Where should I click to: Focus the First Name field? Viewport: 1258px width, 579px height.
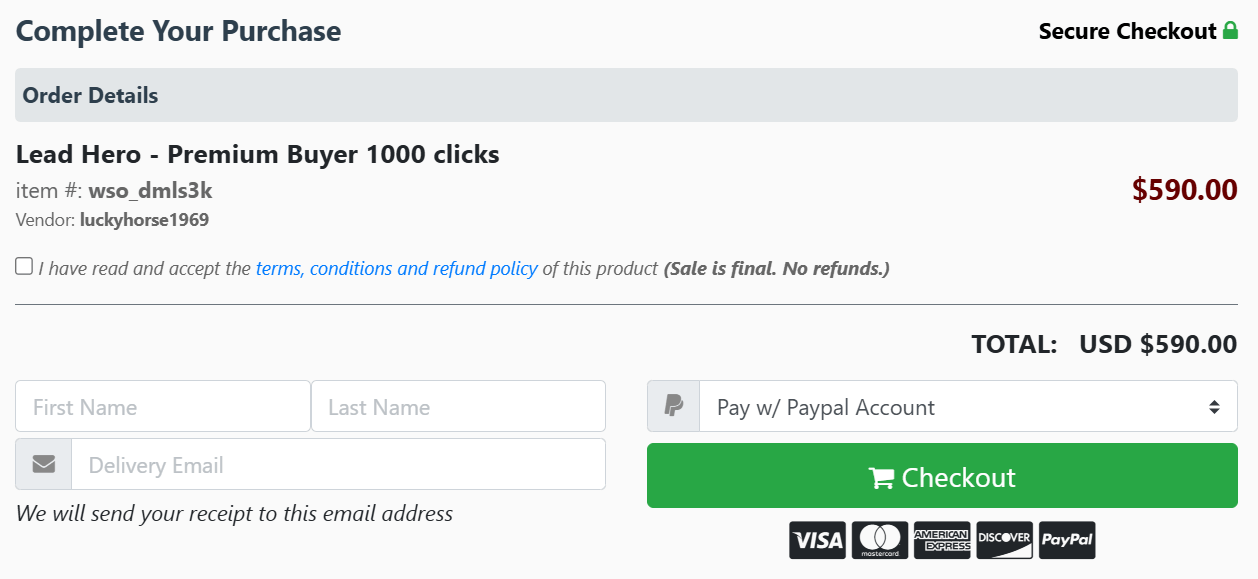[162, 406]
